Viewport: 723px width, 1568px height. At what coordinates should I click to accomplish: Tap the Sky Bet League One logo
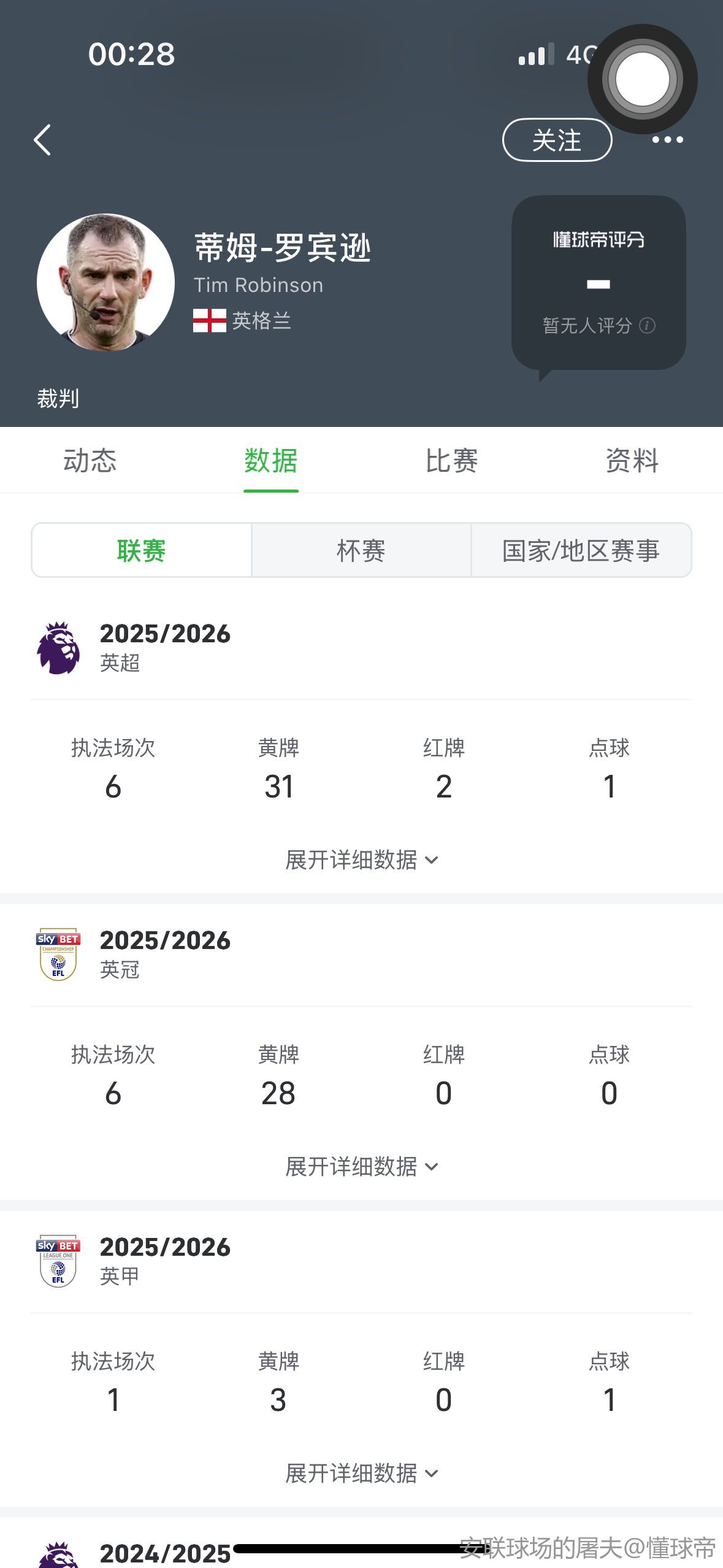[58, 1261]
